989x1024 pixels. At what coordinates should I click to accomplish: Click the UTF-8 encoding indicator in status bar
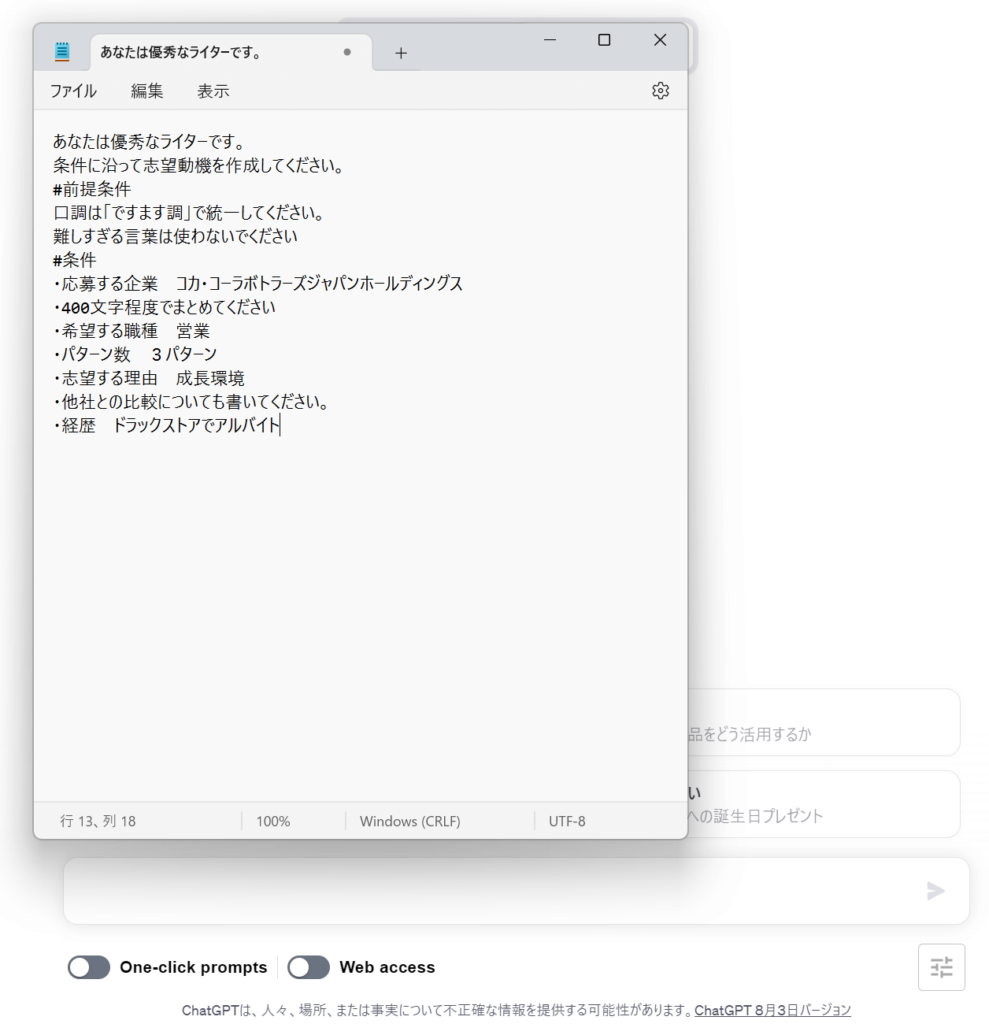coord(567,821)
